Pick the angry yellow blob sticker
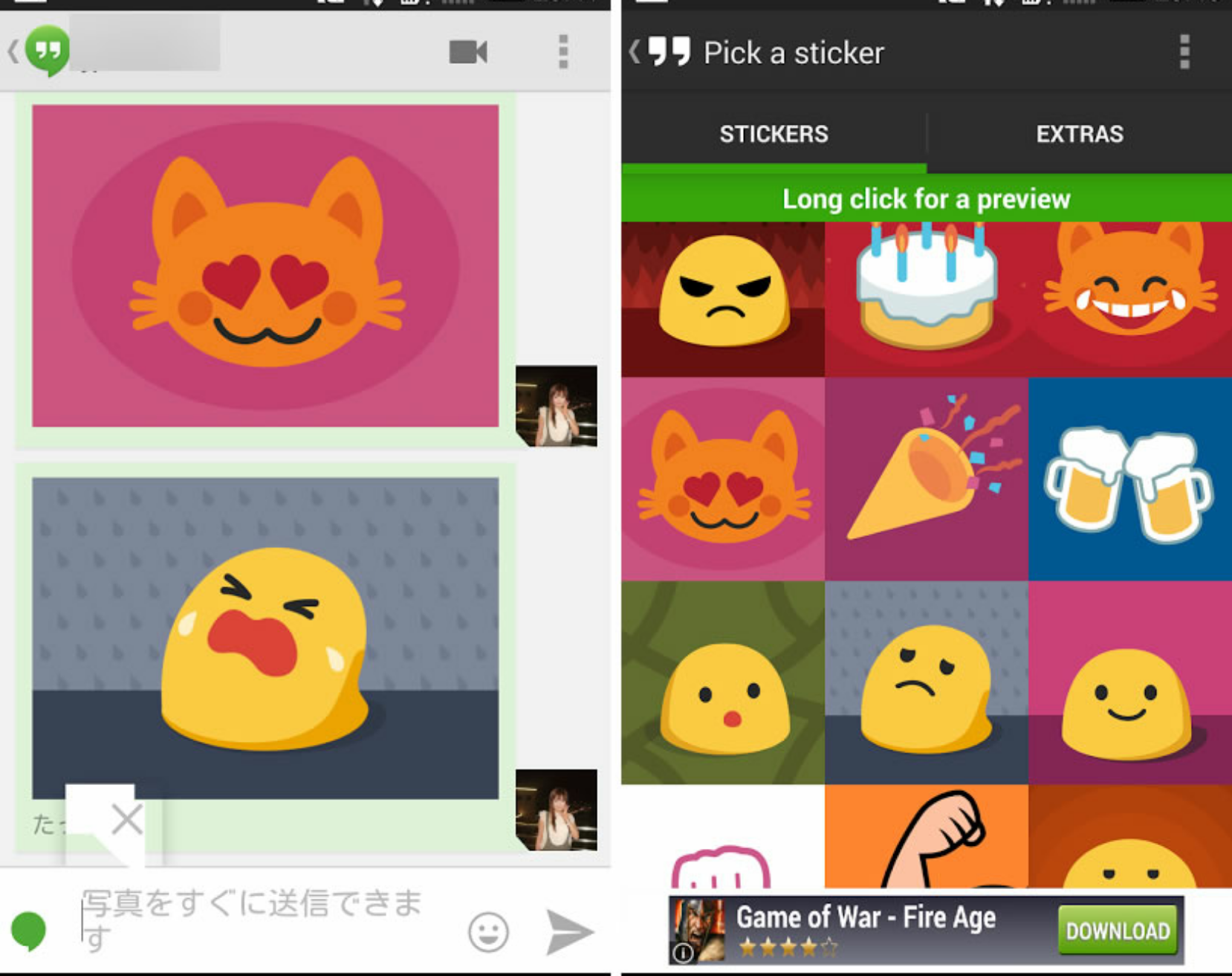This screenshot has width=1232, height=976. pos(723,300)
